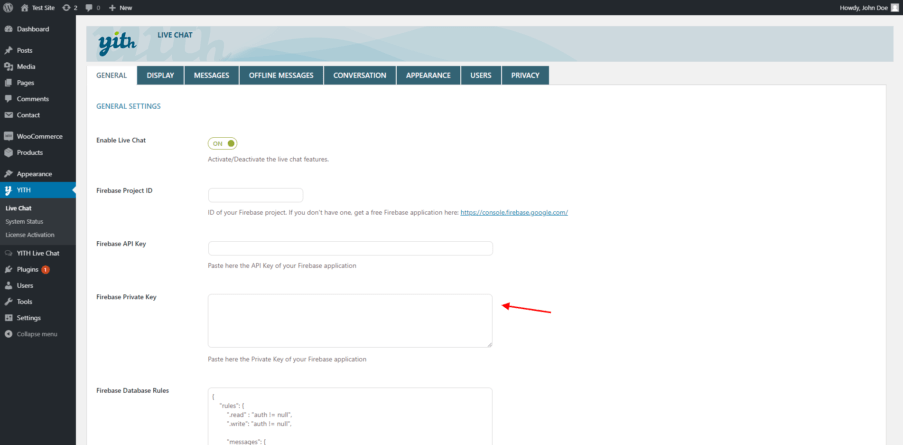Open the Offline Messages tab
Image resolution: width=903 pixels, height=445 pixels.
tap(281, 75)
